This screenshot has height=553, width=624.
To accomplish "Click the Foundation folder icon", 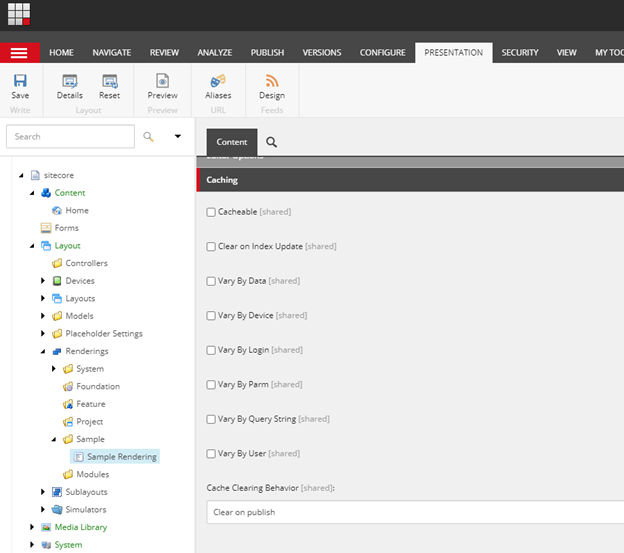I will tap(68, 386).
